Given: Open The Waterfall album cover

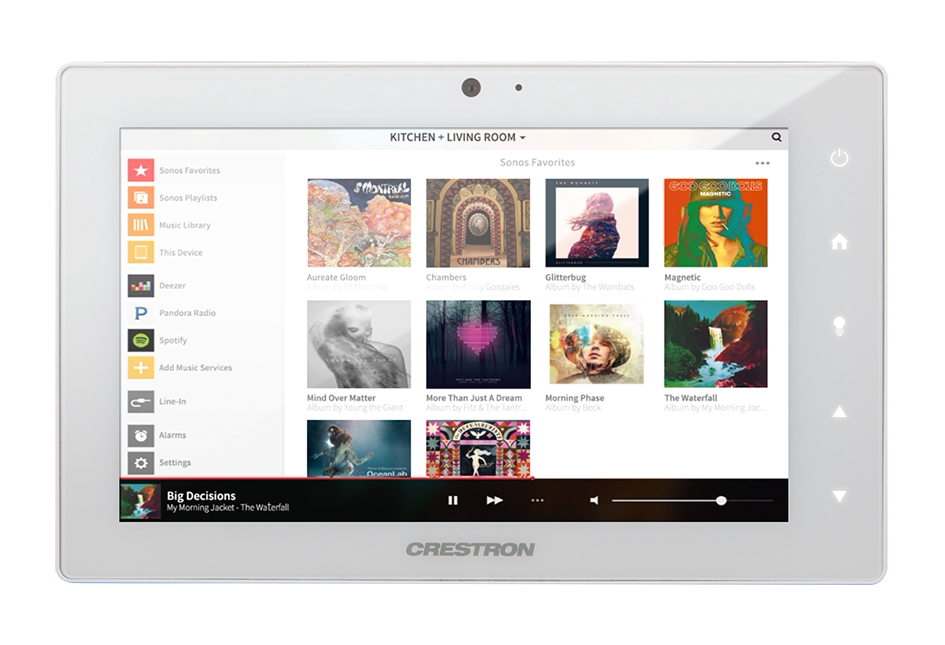Looking at the screenshot, I should (716, 344).
